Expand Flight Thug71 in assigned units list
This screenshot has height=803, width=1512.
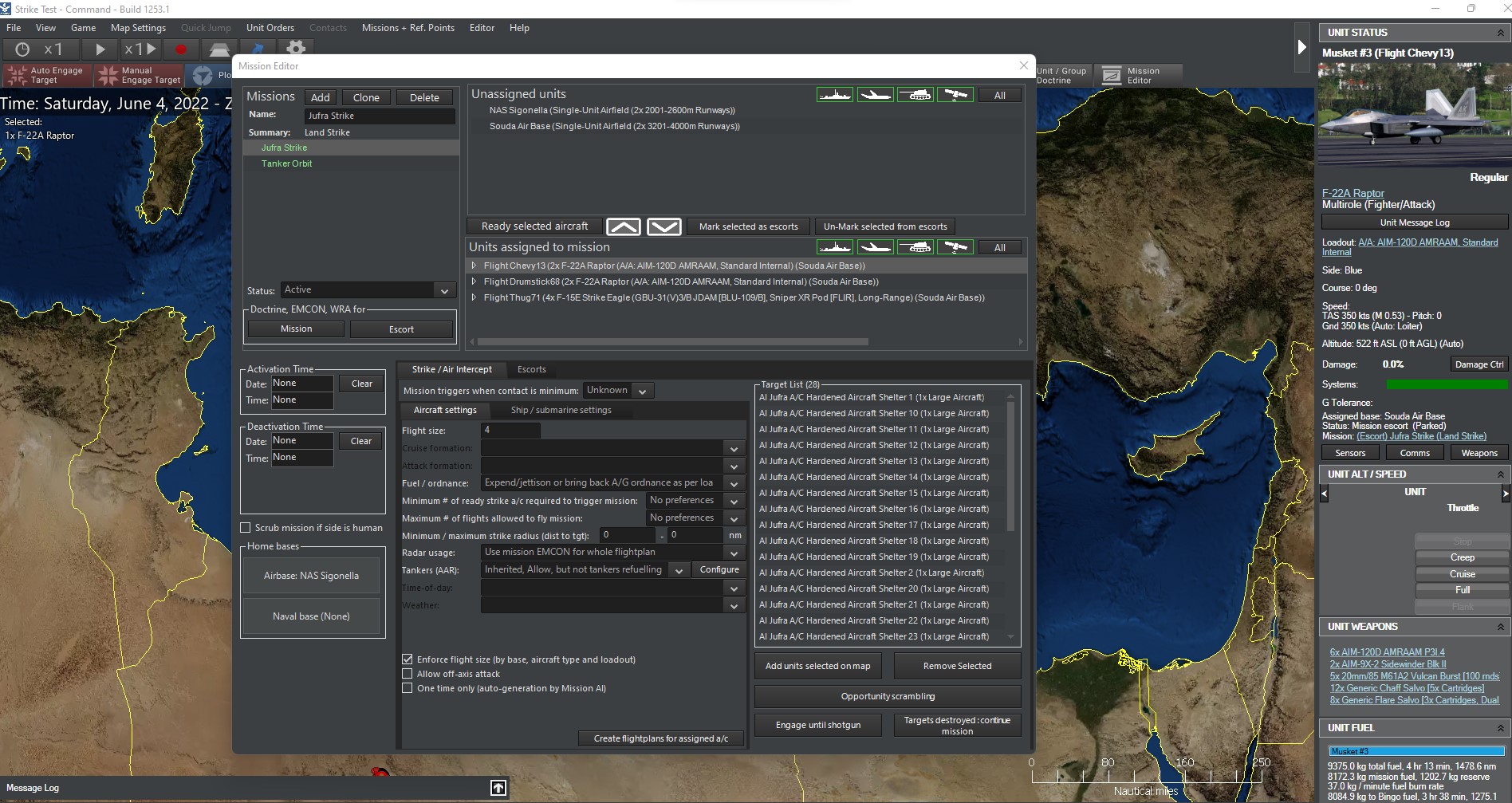(476, 297)
